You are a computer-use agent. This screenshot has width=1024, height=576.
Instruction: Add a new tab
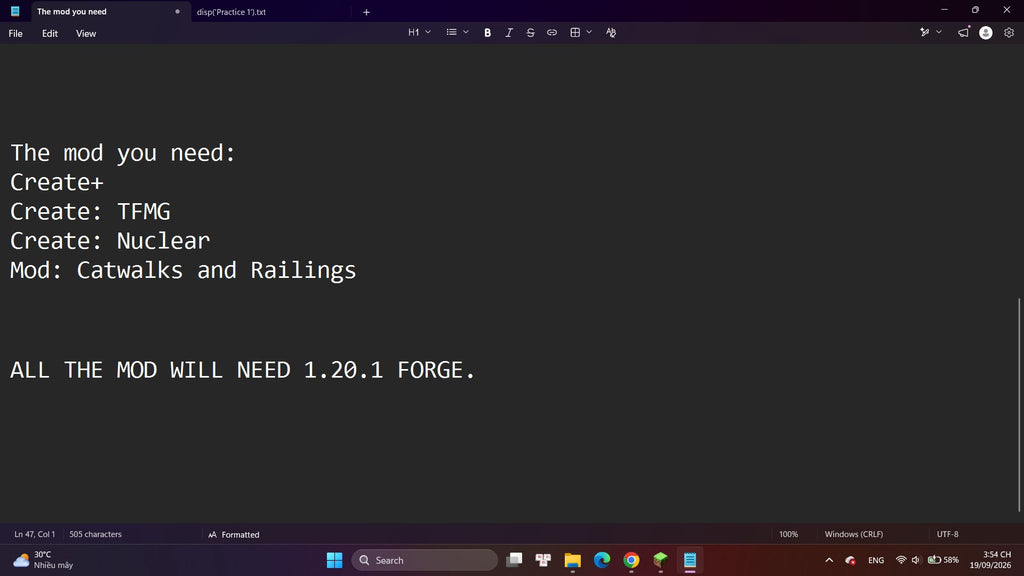[366, 12]
